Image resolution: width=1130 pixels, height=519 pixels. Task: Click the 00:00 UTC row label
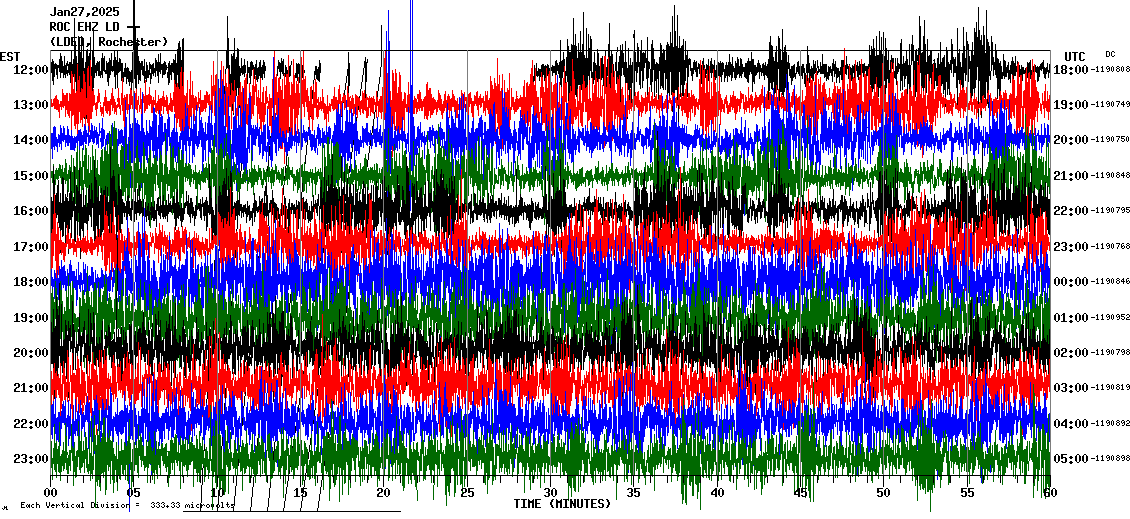point(1071,282)
